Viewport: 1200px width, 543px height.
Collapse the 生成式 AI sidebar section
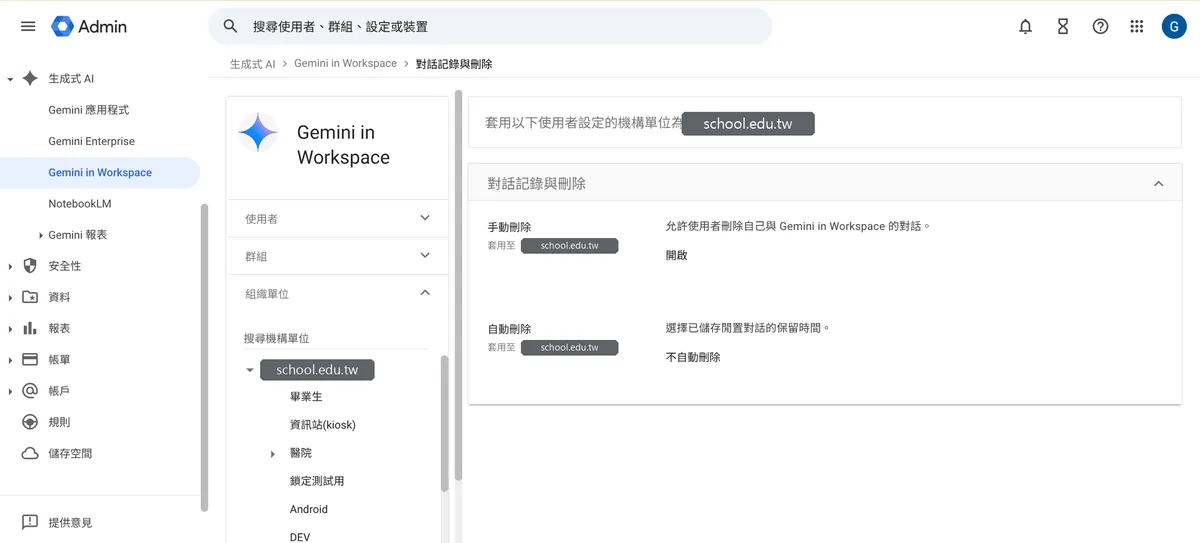[10, 78]
